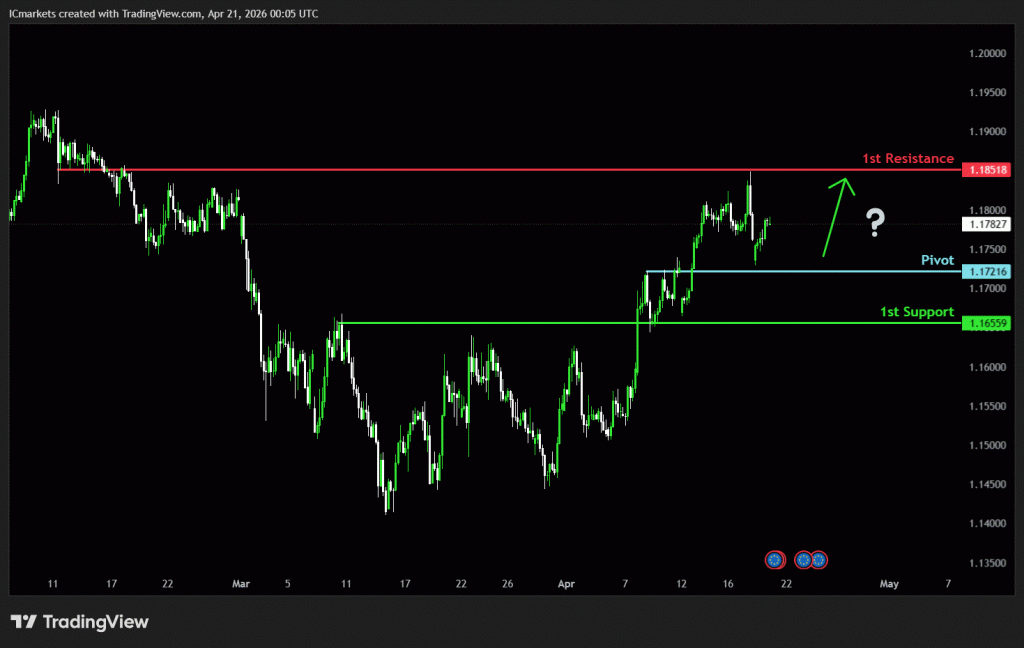This screenshot has height=648, width=1024.
Task: Open the rightmost economic event marker
Action: (818, 559)
